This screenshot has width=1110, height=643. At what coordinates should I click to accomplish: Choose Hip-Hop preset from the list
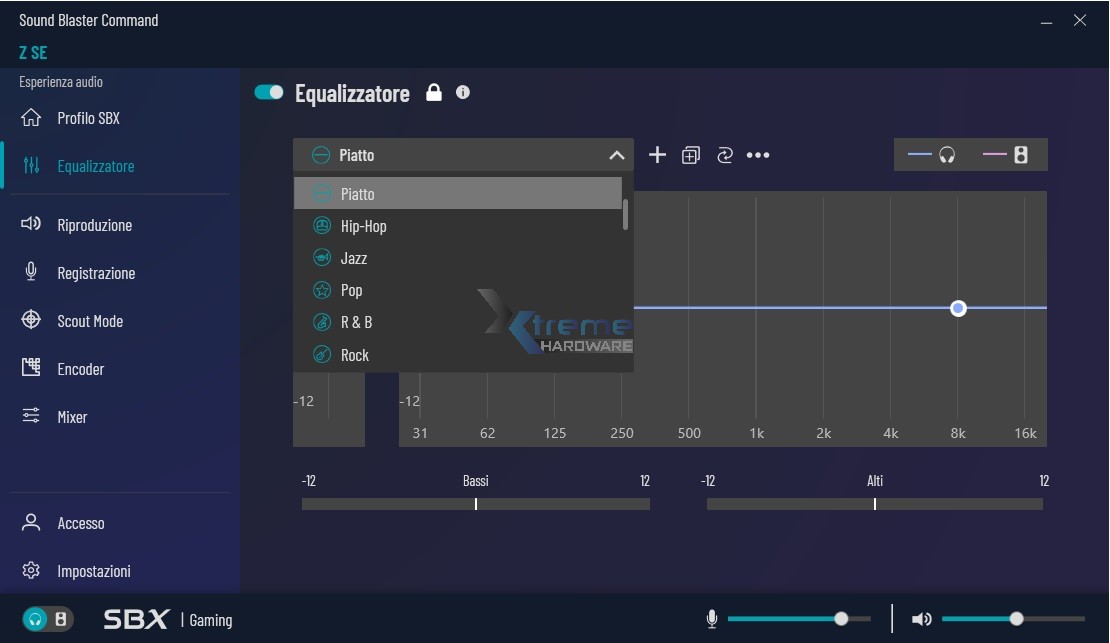point(363,226)
